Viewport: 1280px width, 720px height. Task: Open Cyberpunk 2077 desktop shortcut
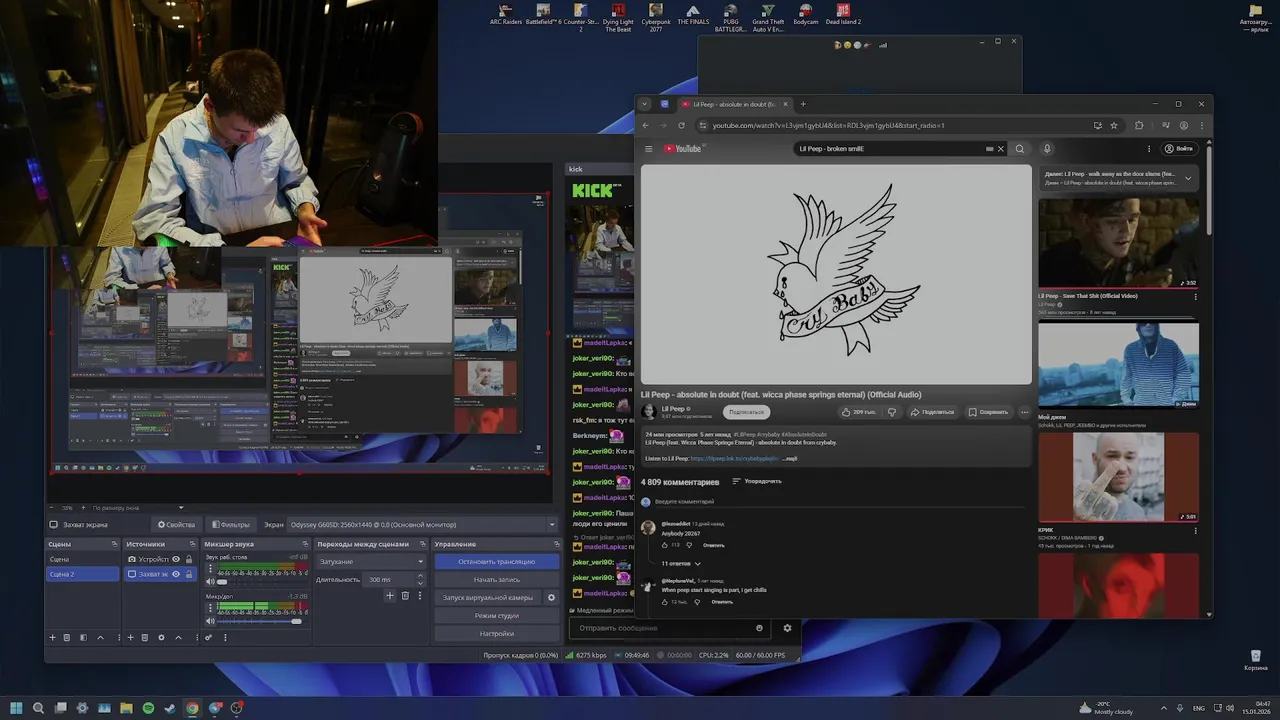point(656,16)
